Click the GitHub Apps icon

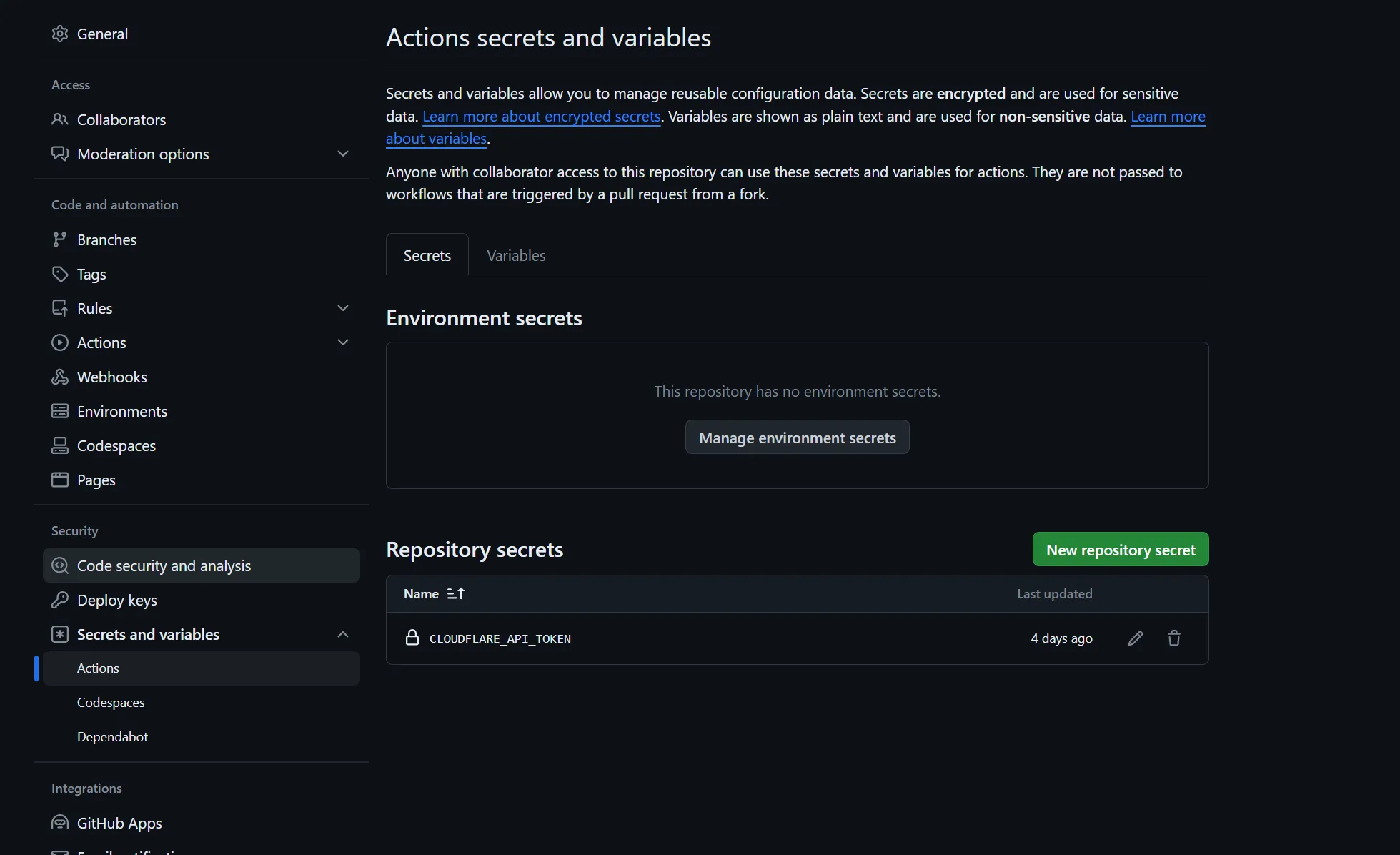(x=60, y=823)
